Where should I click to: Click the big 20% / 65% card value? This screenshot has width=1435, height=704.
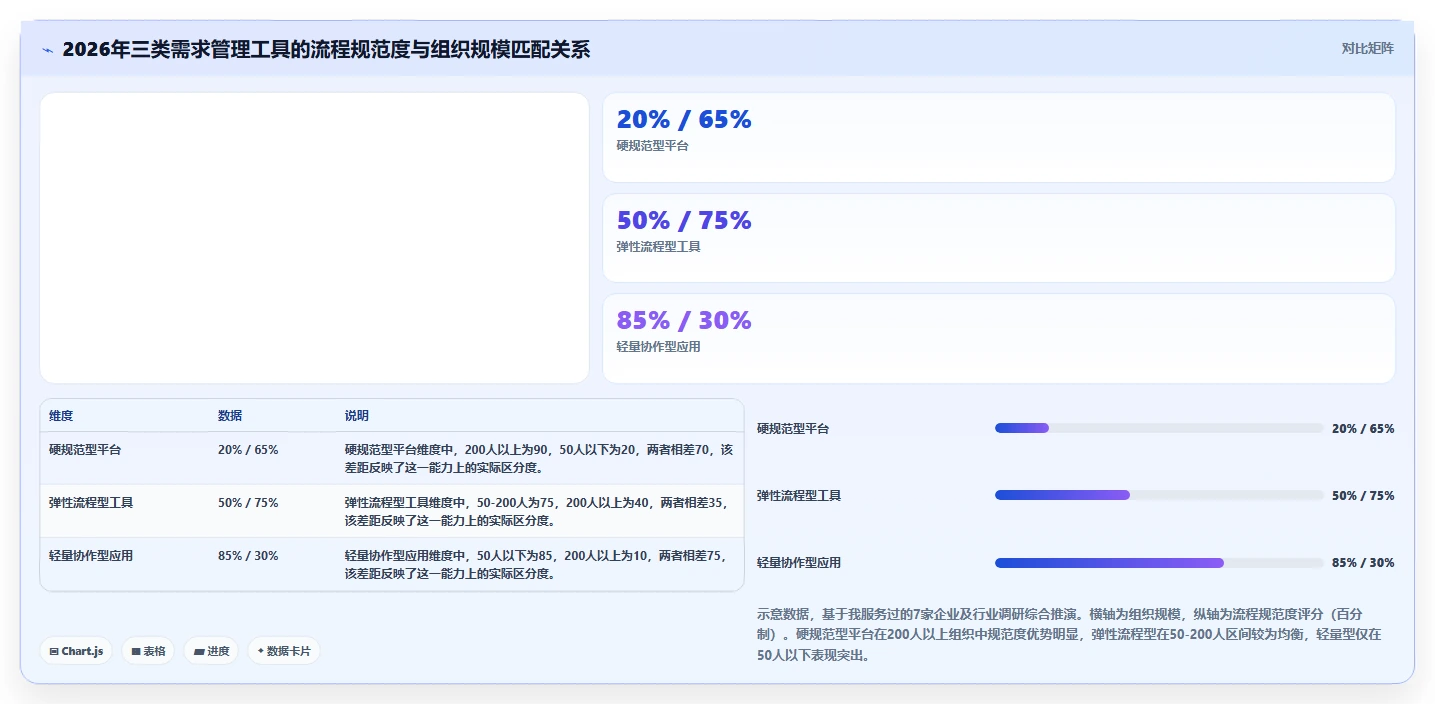pyautogui.click(x=684, y=120)
